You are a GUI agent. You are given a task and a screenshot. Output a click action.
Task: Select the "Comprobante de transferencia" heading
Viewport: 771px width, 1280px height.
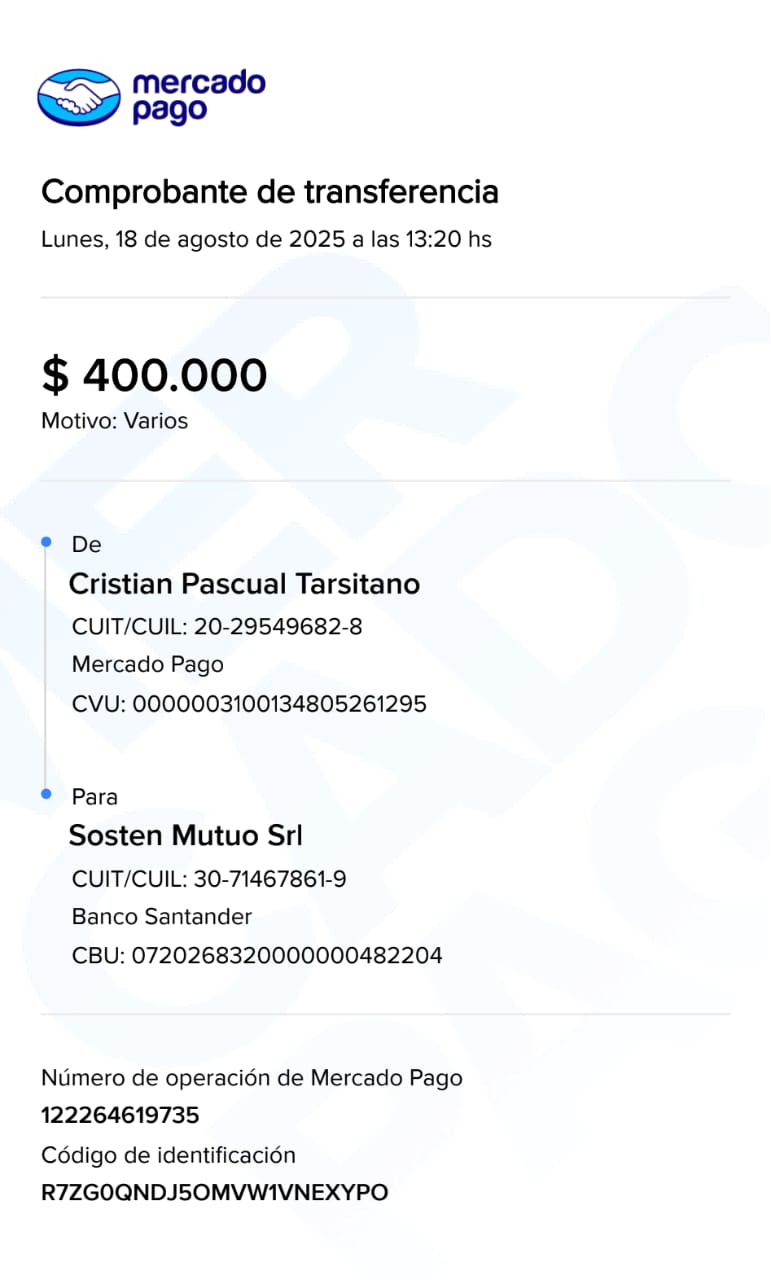pyautogui.click(x=269, y=191)
